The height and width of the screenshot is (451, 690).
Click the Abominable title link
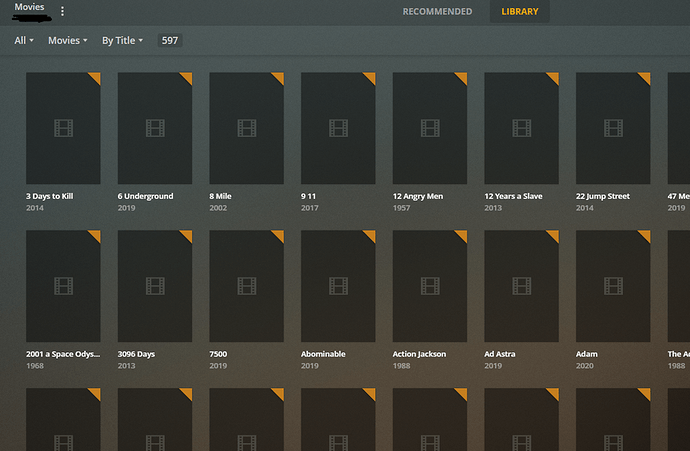pyautogui.click(x=323, y=354)
